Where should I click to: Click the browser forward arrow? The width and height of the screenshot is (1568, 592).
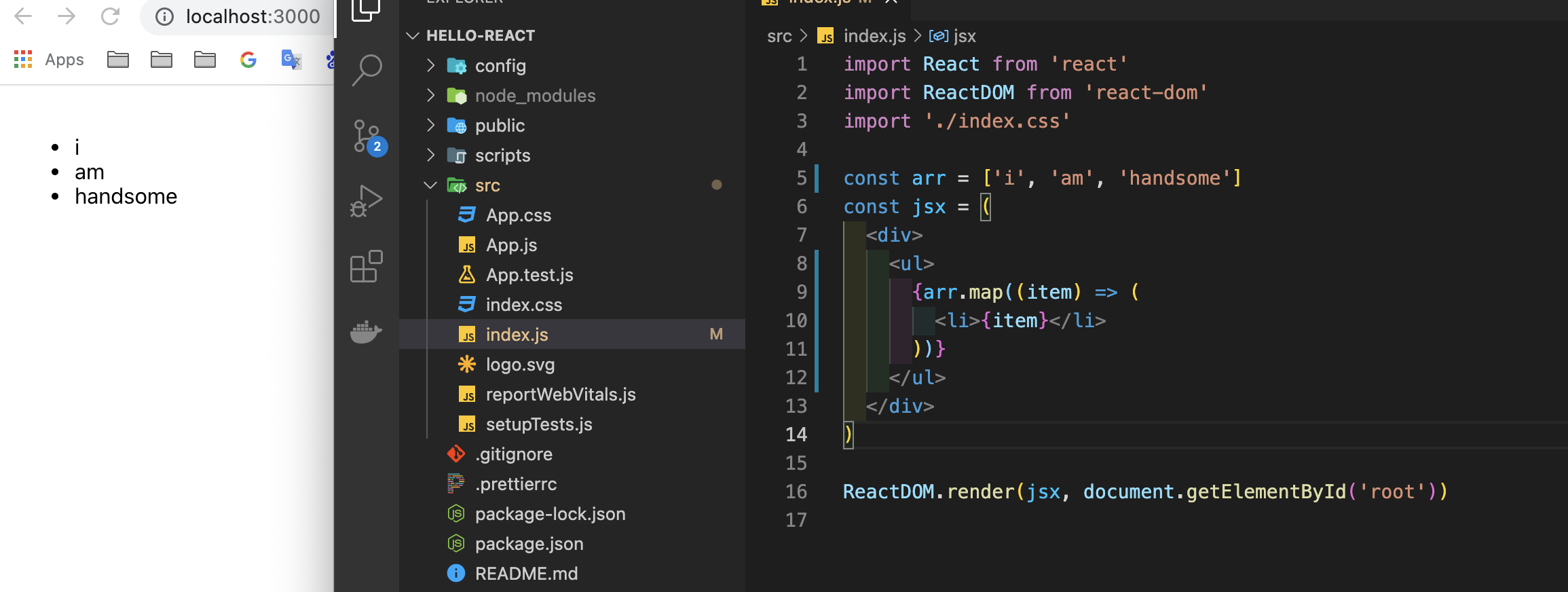(67, 16)
